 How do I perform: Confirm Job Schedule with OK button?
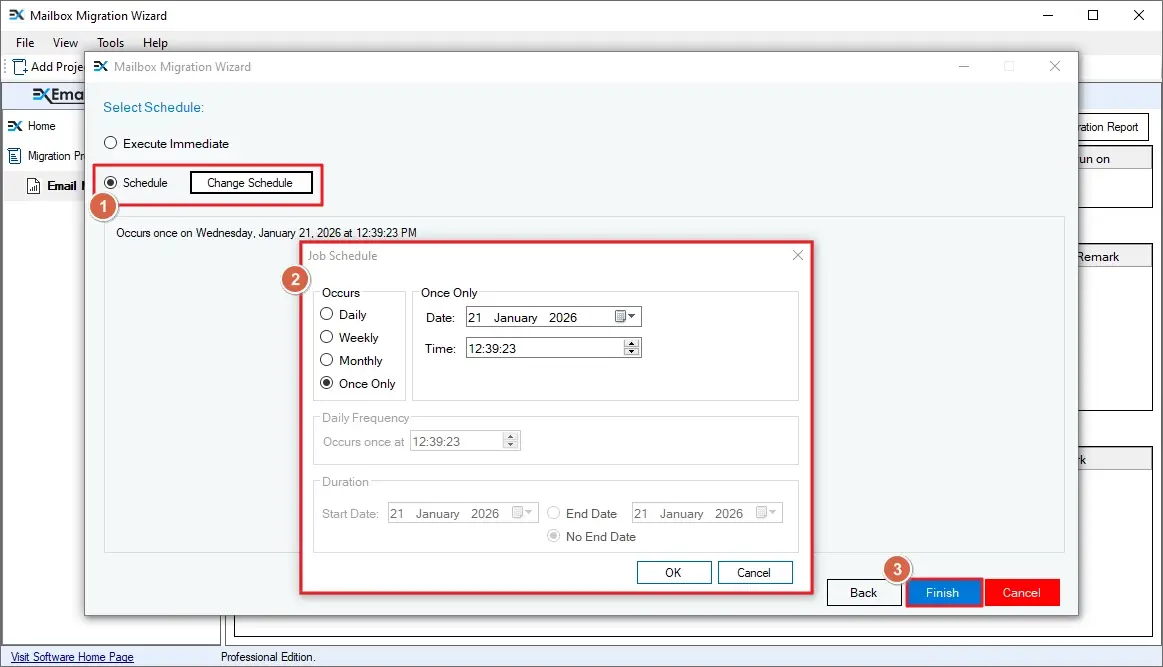point(674,572)
